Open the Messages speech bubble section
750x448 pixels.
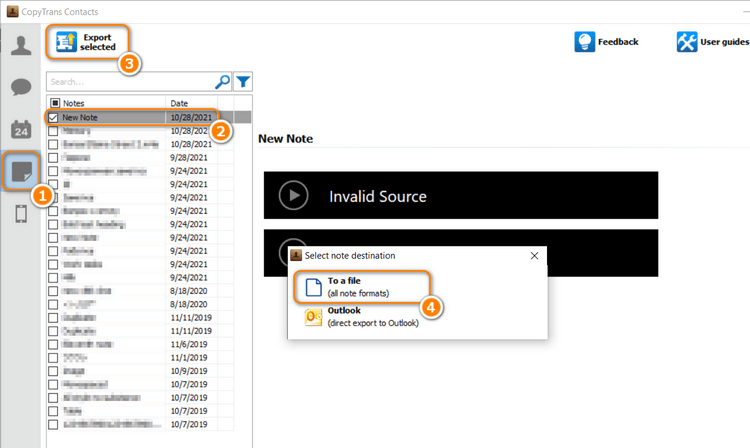point(21,87)
